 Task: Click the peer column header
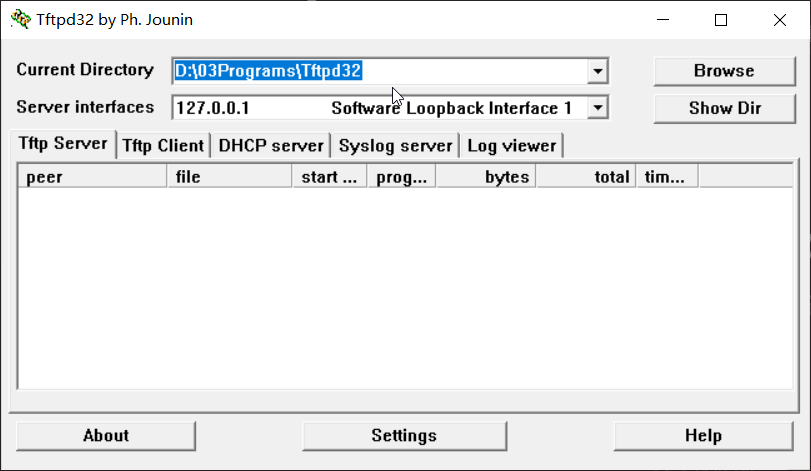tap(92, 177)
